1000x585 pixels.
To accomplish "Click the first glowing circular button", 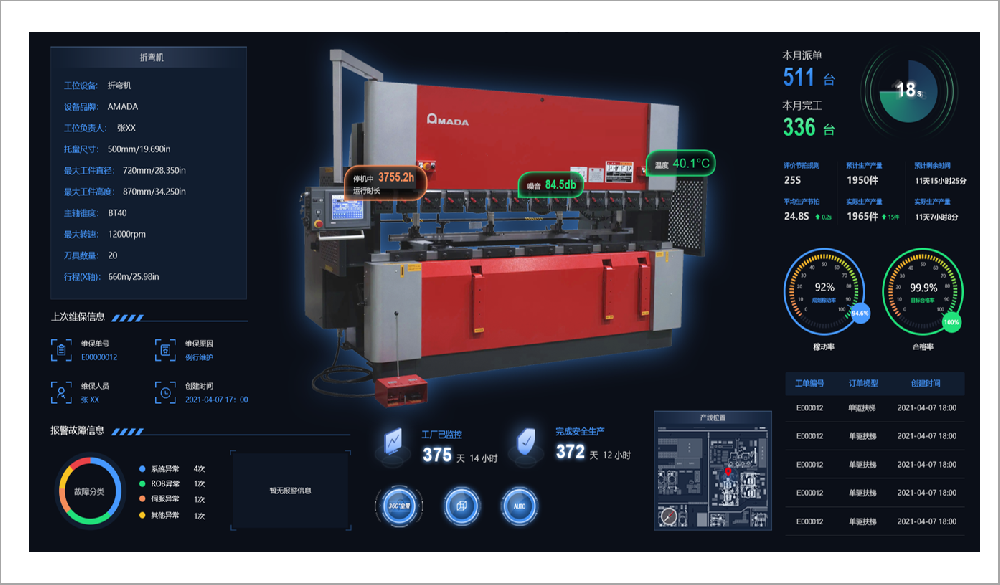I will coord(399,506).
